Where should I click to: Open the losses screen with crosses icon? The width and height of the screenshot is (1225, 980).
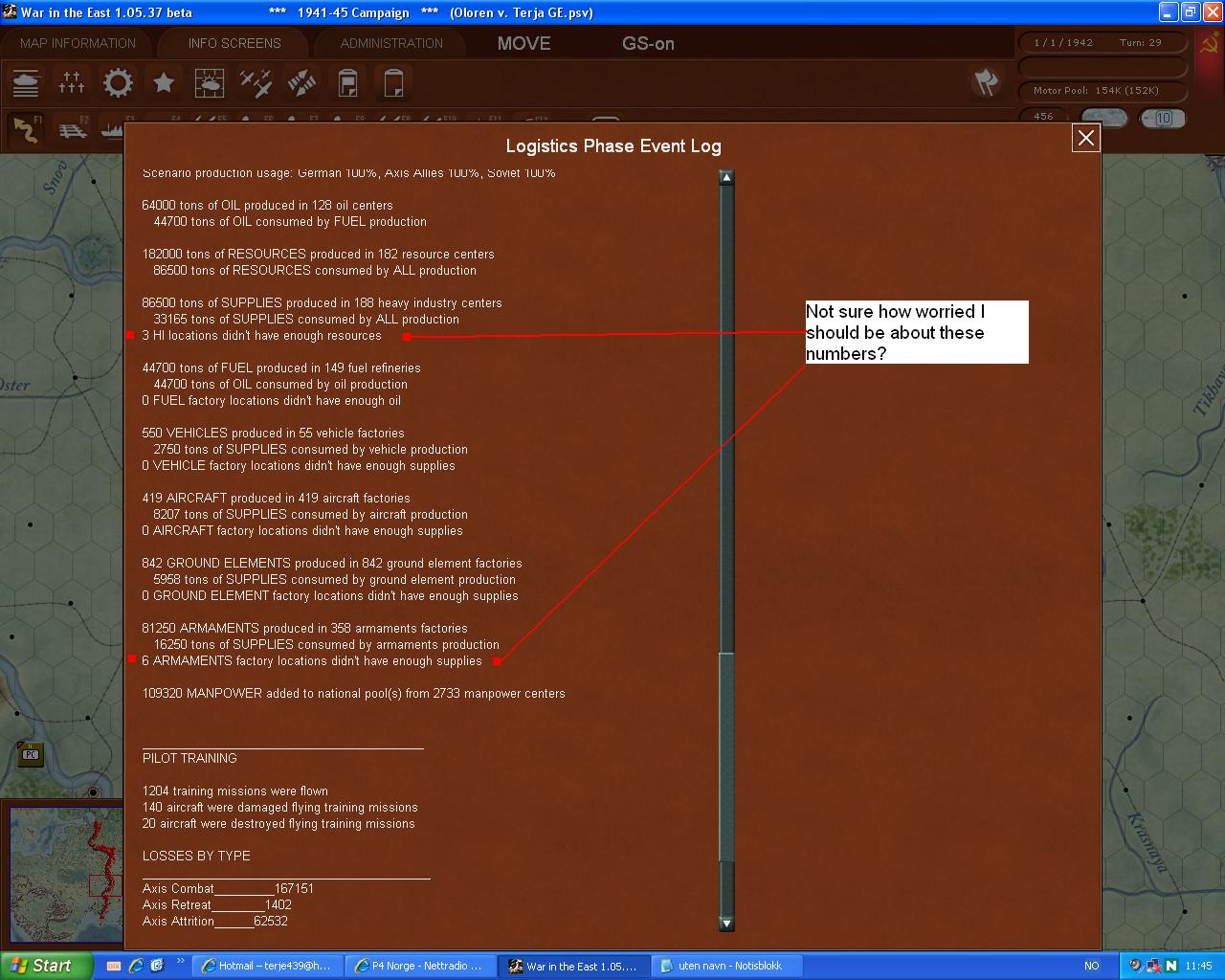pyautogui.click(x=72, y=83)
